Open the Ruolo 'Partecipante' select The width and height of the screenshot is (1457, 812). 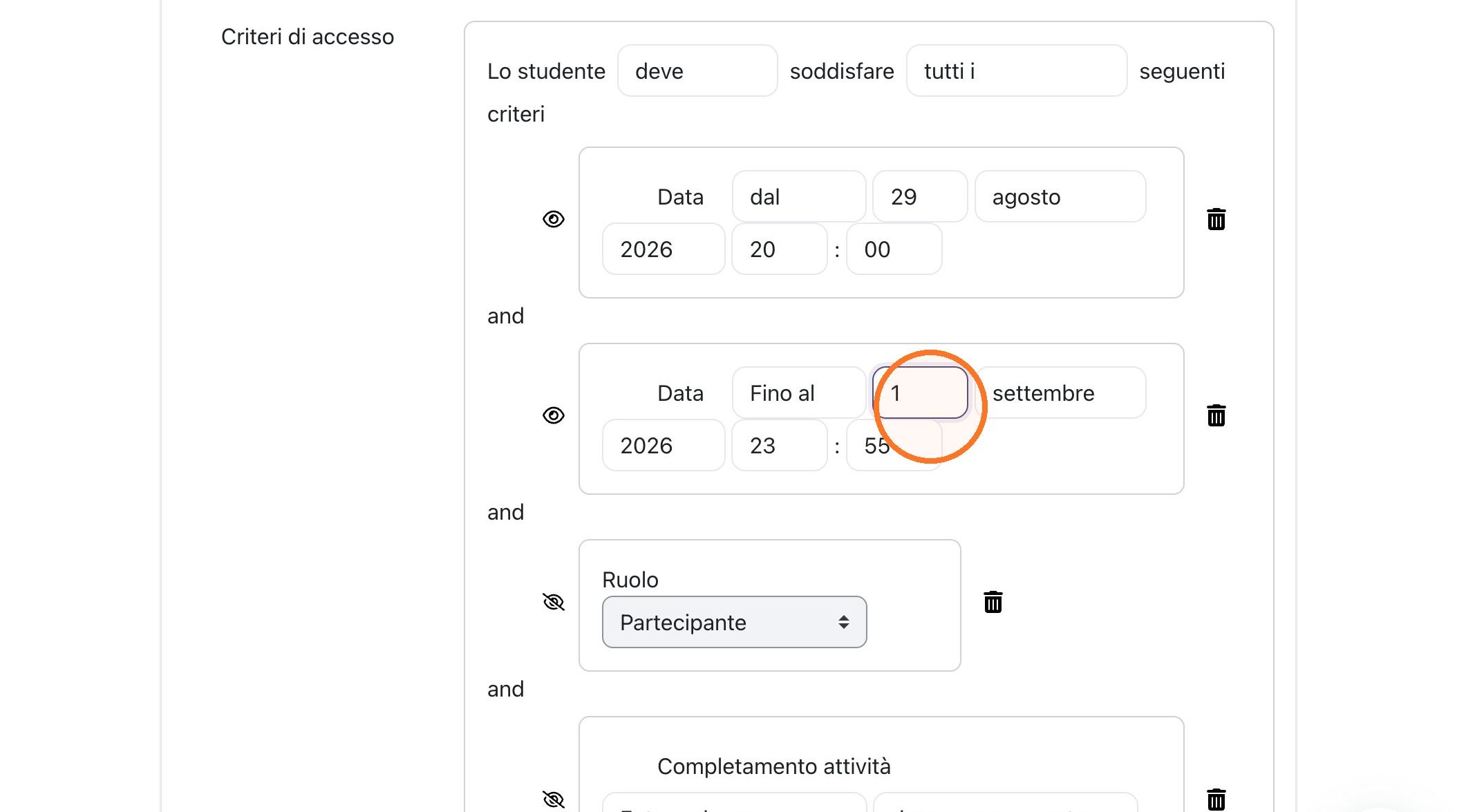tap(734, 622)
